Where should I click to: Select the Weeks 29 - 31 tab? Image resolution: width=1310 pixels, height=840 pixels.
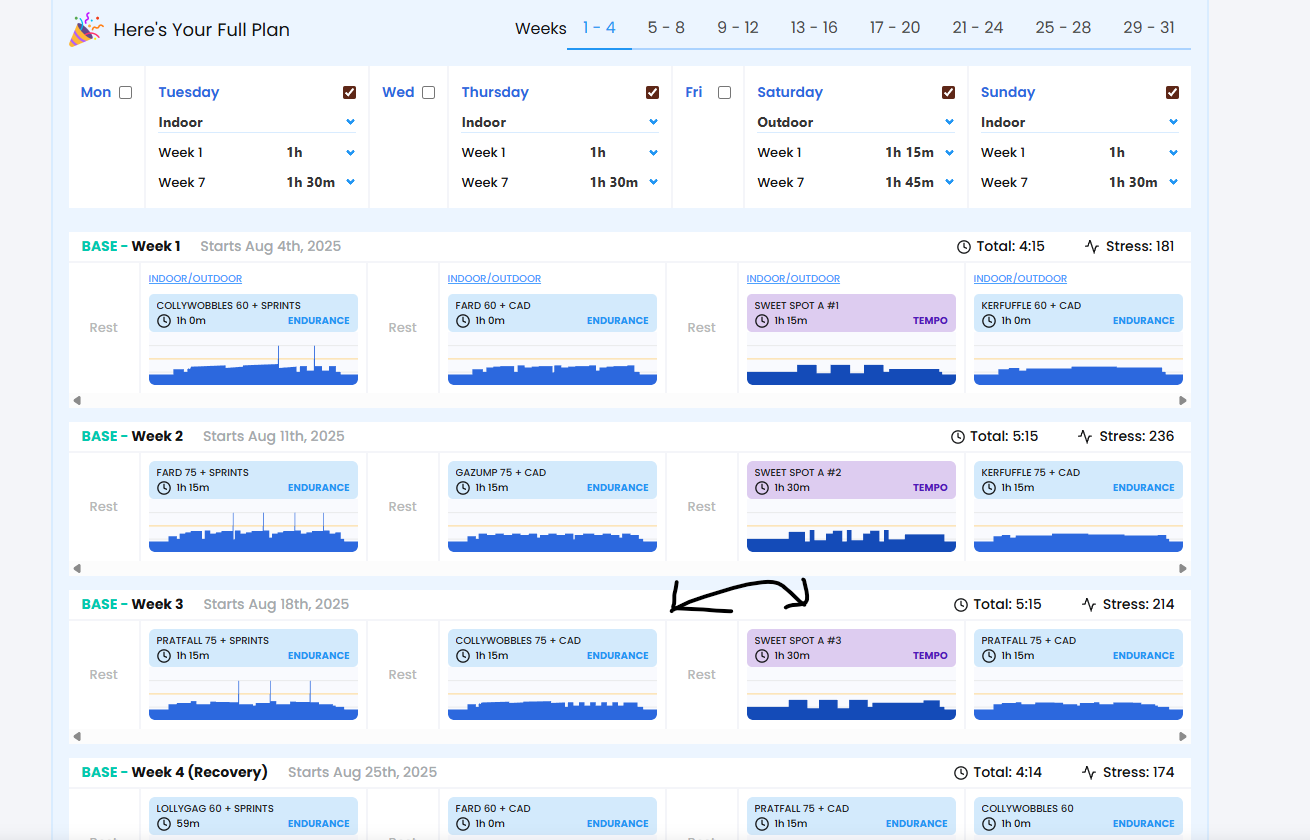[x=1149, y=28]
